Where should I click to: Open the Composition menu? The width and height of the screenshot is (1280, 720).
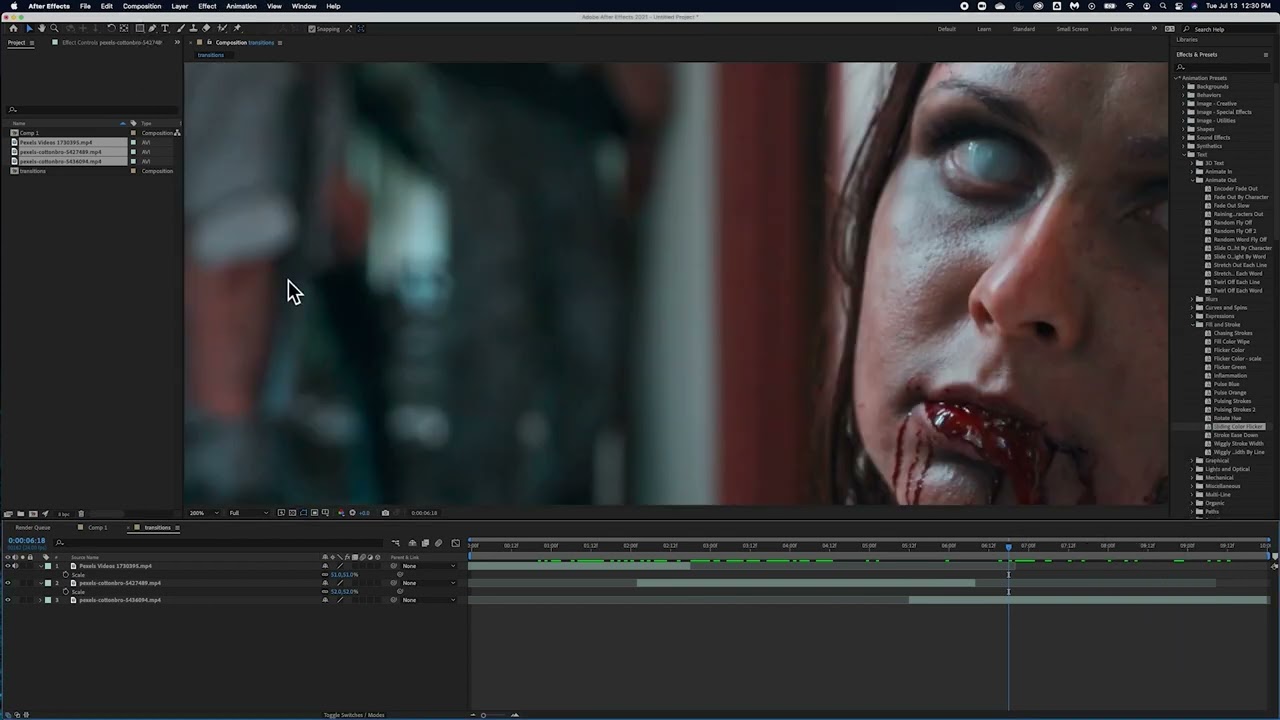click(142, 6)
